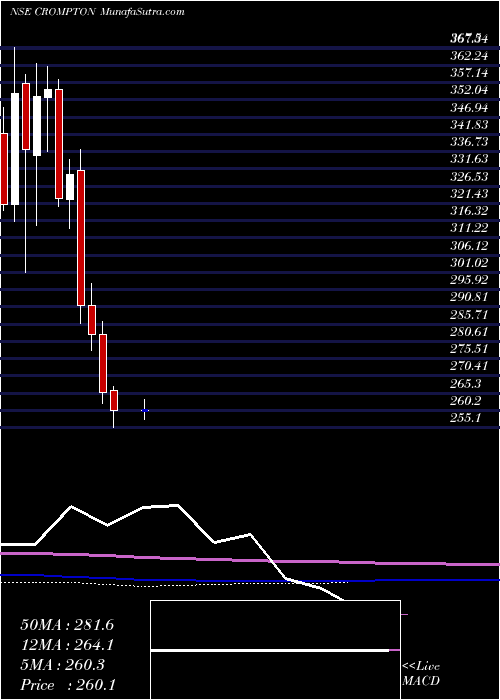
Task: Click the red candle from 280 down to 265
Action: click(x=103, y=363)
